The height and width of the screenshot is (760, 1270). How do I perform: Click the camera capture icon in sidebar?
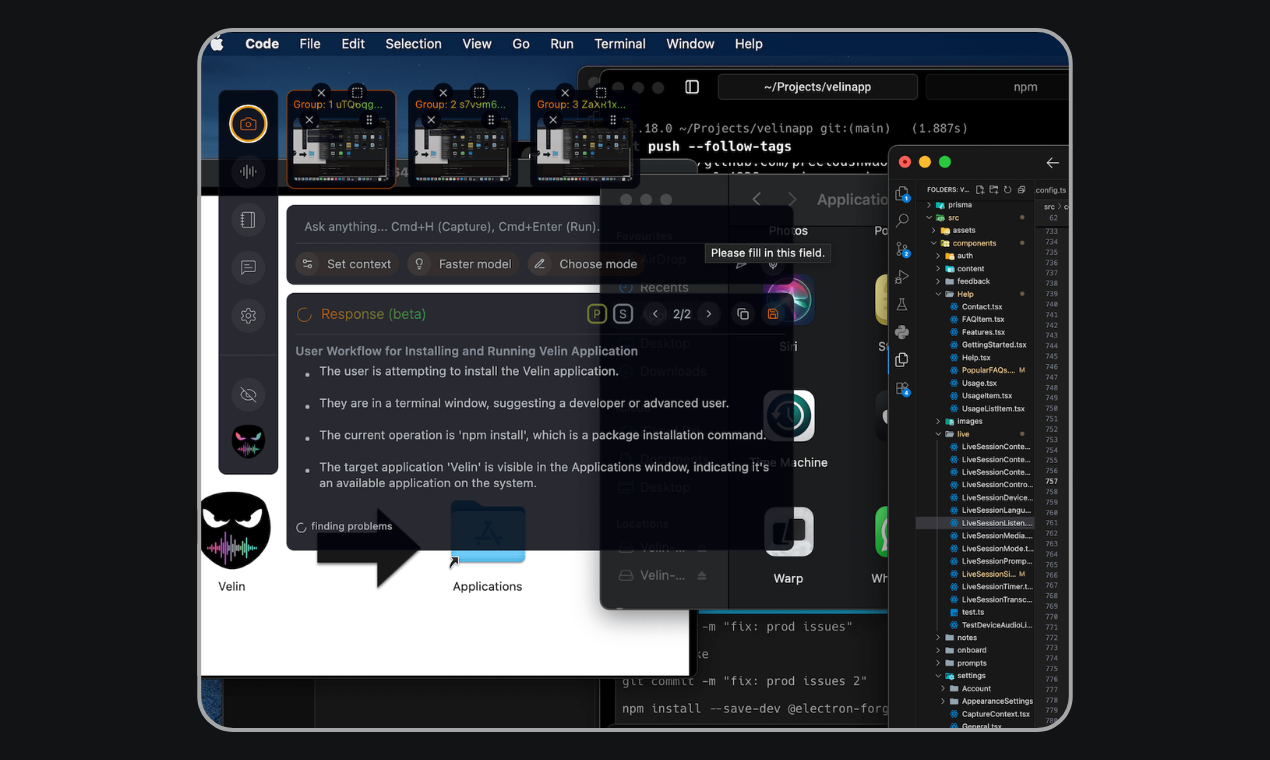point(248,124)
